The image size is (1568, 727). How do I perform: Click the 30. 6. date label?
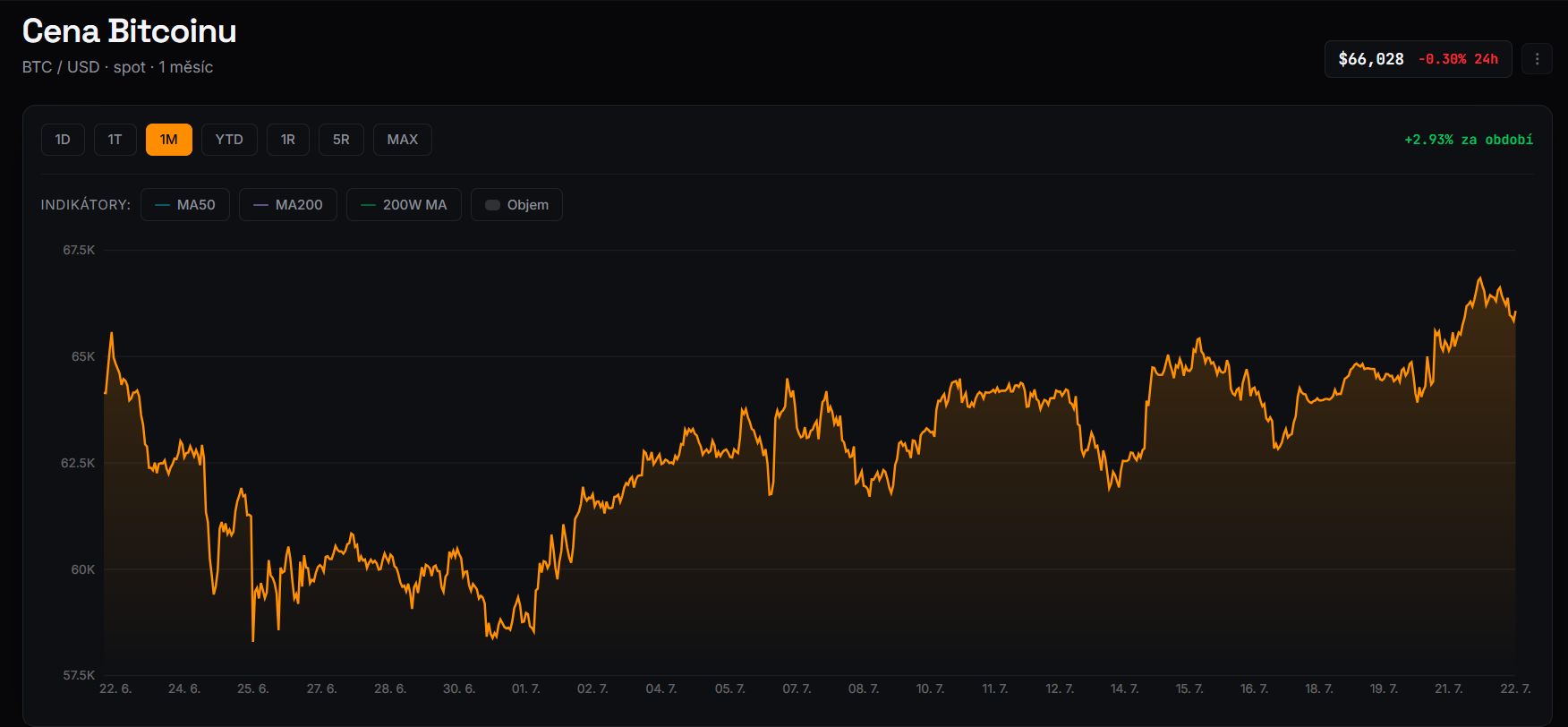(x=459, y=689)
